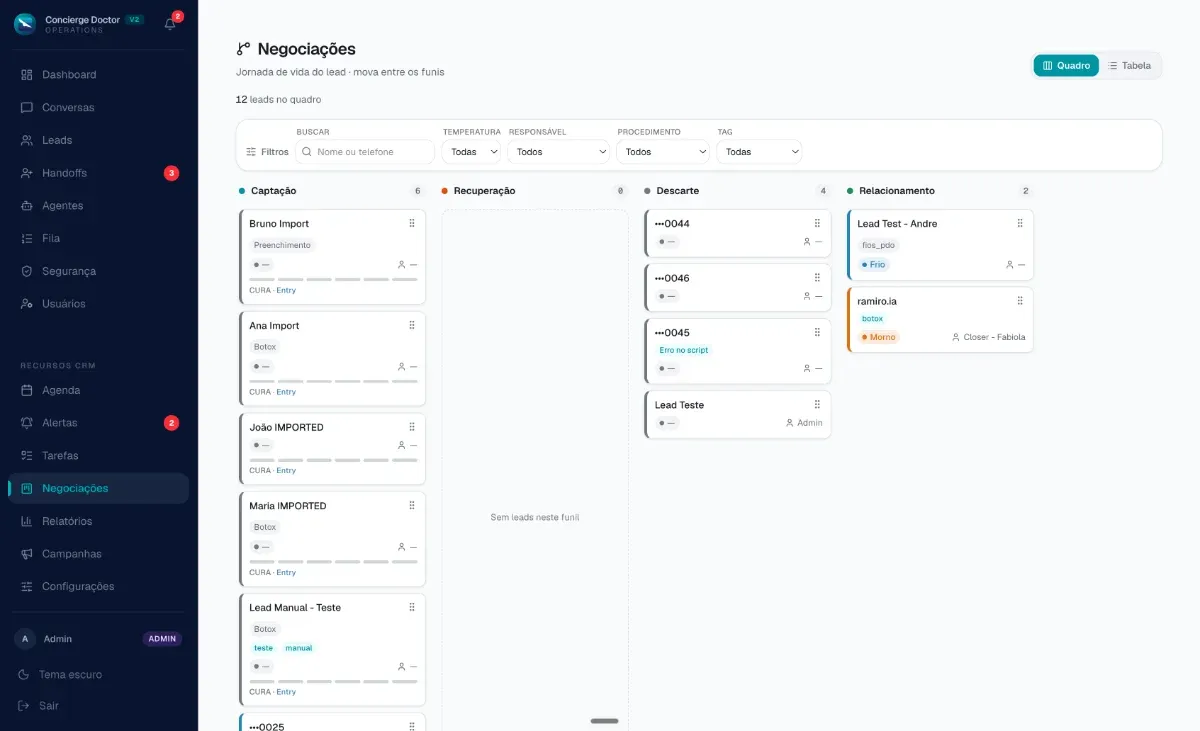Screen dimensions: 1200x731
Task: Click the Campanhas megaphone icon
Action: [27, 554]
